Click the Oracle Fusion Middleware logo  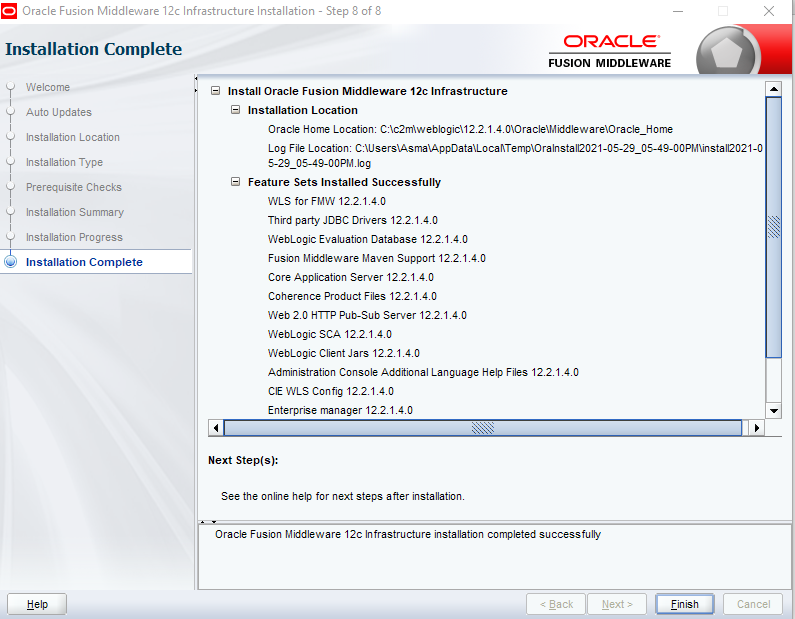click(609, 51)
